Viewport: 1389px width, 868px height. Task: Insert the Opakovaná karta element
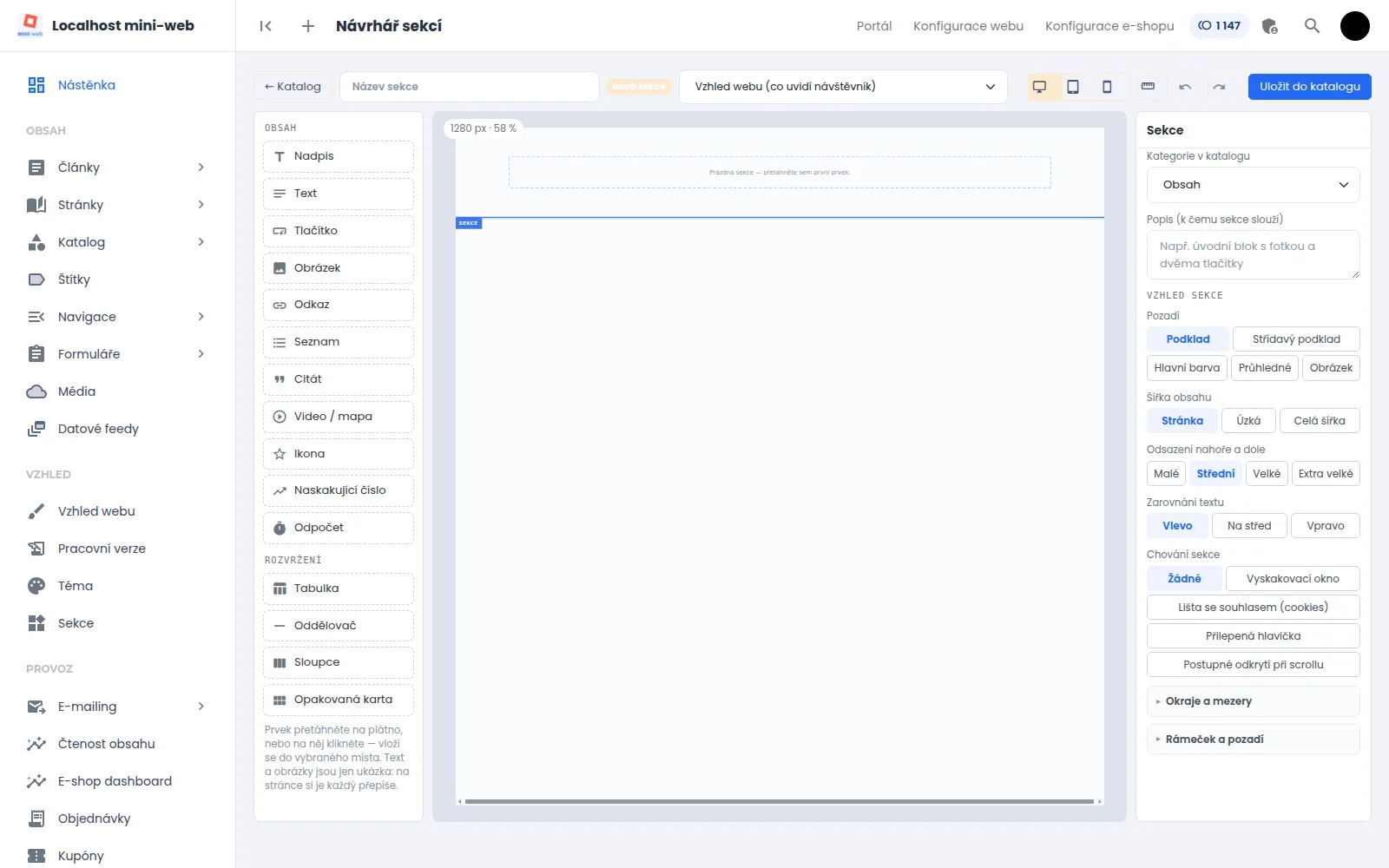pyautogui.click(x=339, y=700)
